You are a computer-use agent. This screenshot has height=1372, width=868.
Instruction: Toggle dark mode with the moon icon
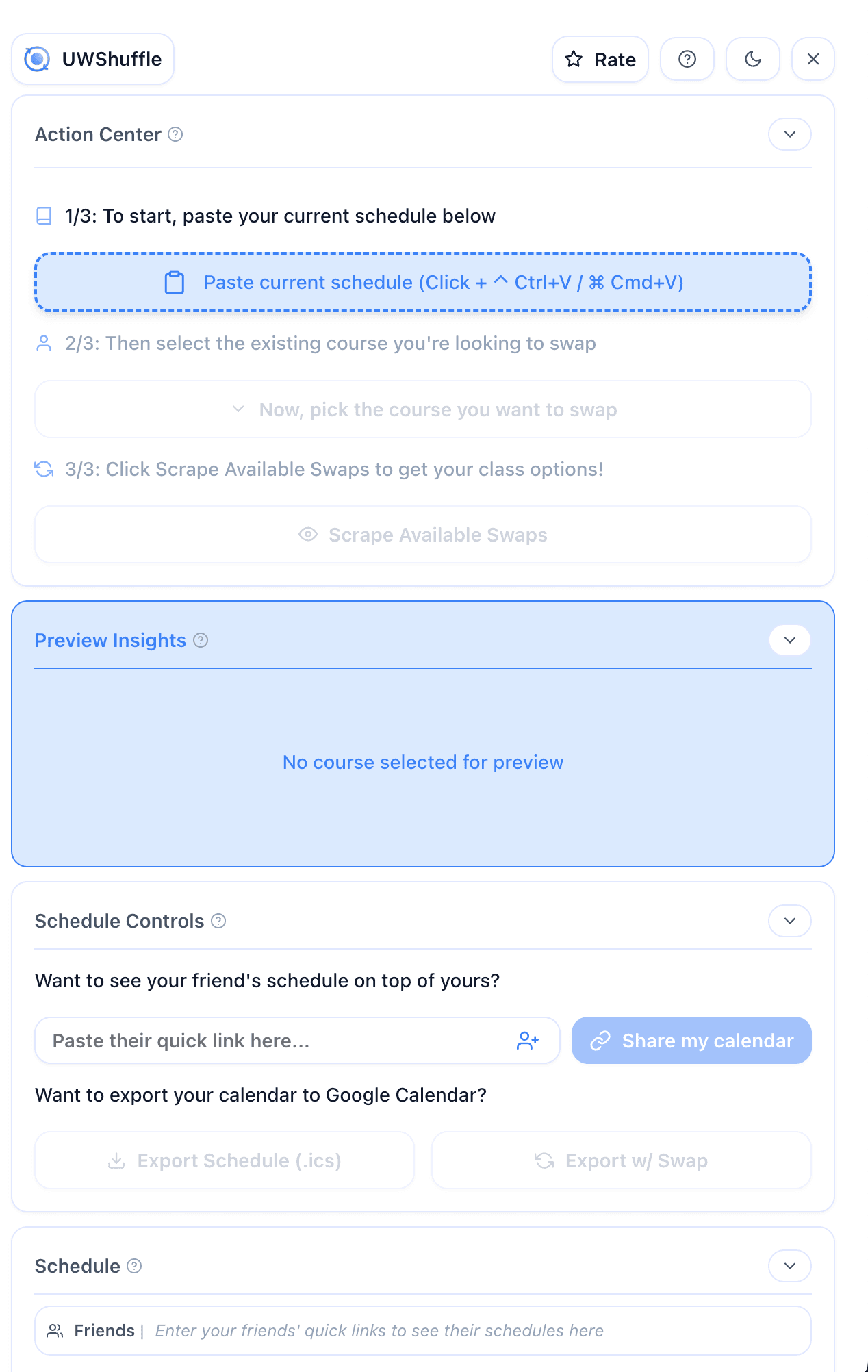(x=752, y=59)
